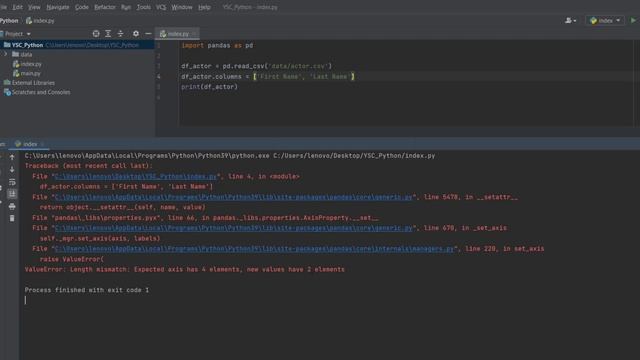Open the Help menu
This screenshot has height=360, width=640.
click(204, 7)
